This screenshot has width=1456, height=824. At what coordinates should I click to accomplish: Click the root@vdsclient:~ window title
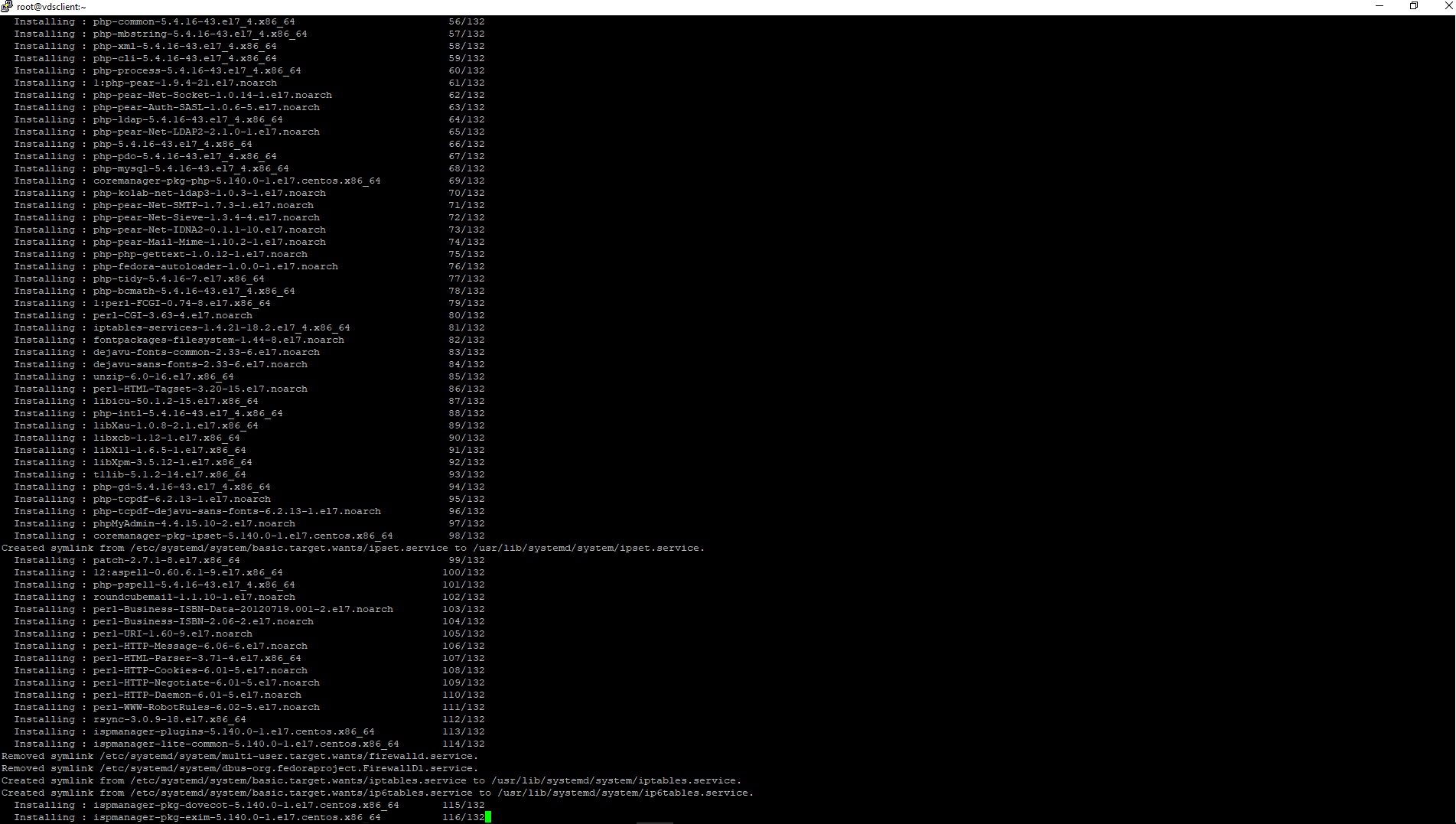click(x=52, y=7)
